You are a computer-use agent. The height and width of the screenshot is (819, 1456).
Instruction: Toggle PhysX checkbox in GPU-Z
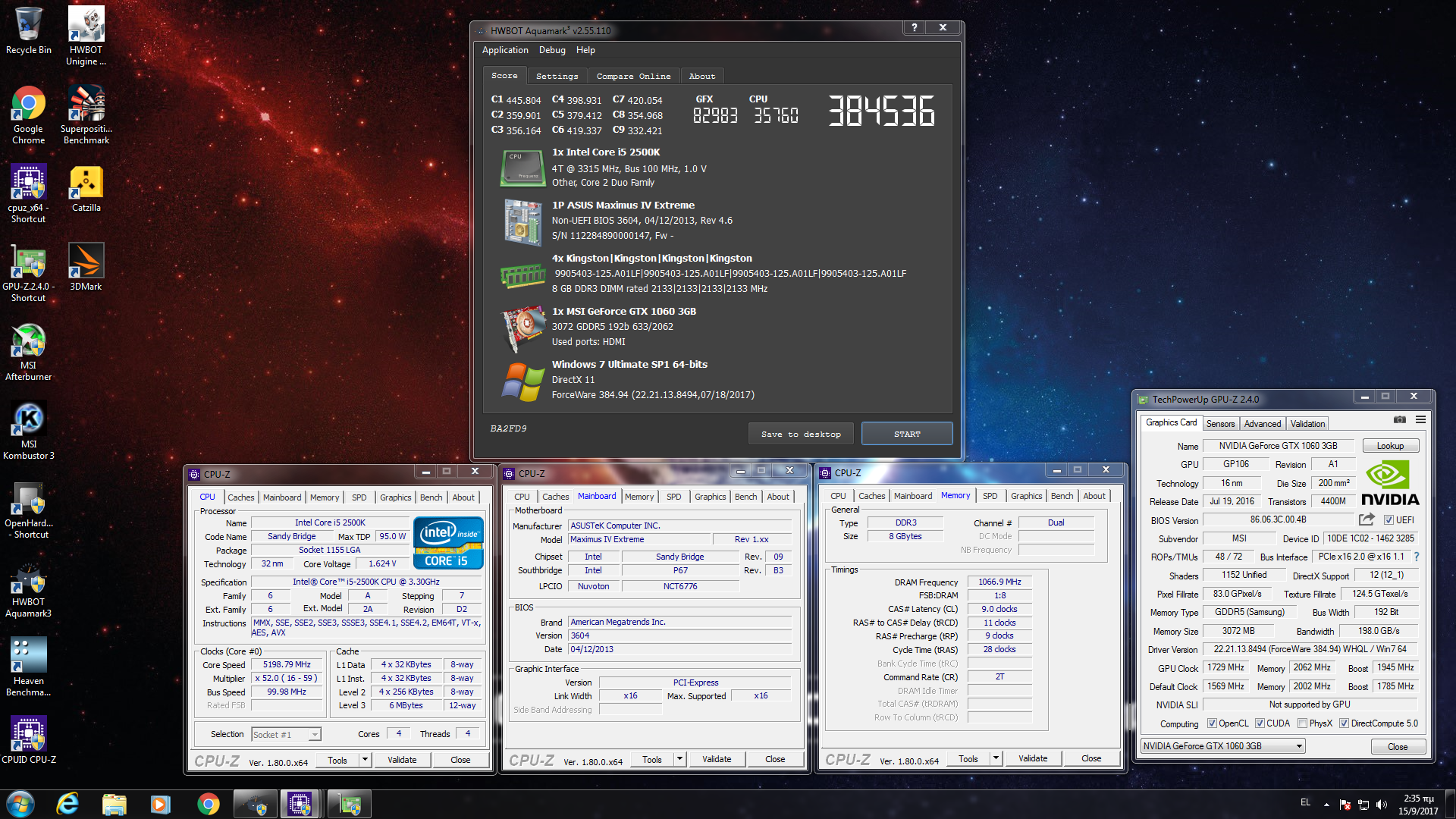point(1302,723)
